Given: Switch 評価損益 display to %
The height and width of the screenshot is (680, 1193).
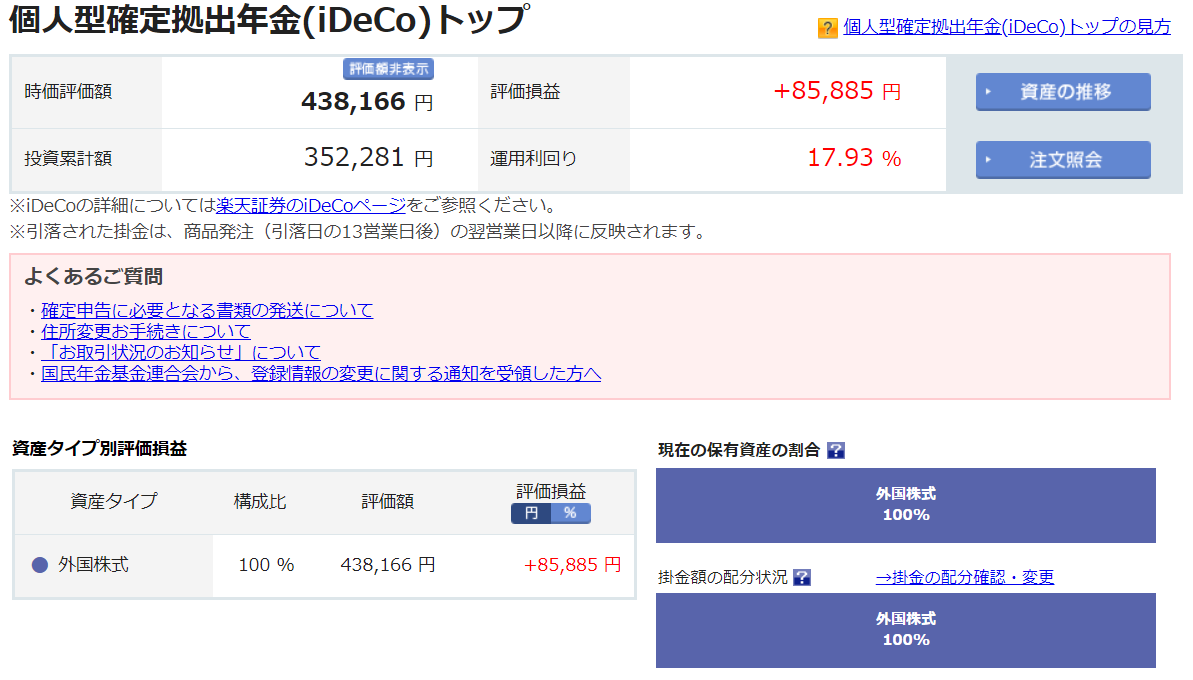Looking at the screenshot, I should pyautogui.click(x=571, y=513).
